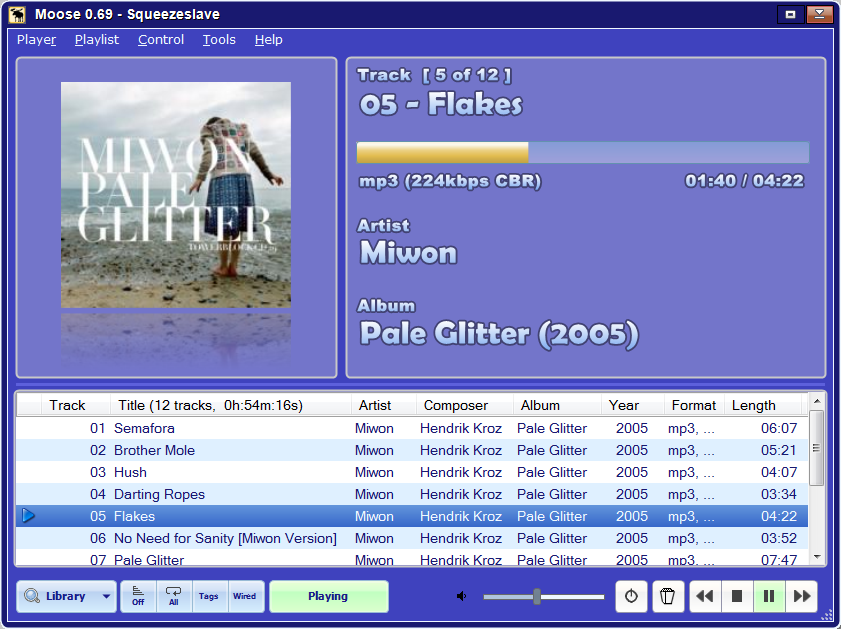Sort playlist by Track column header
Image resolution: width=841 pixels, height=629 pixels.
(76, 405)
